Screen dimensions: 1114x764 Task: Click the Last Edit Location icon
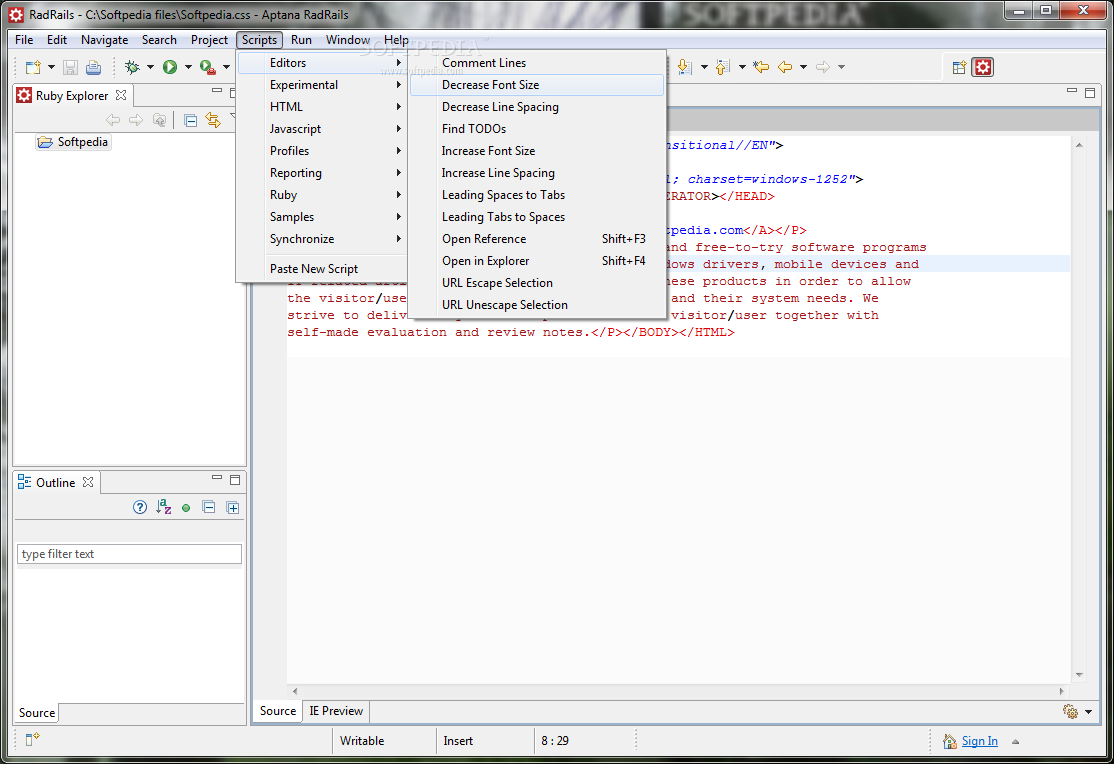click(762, 67)
